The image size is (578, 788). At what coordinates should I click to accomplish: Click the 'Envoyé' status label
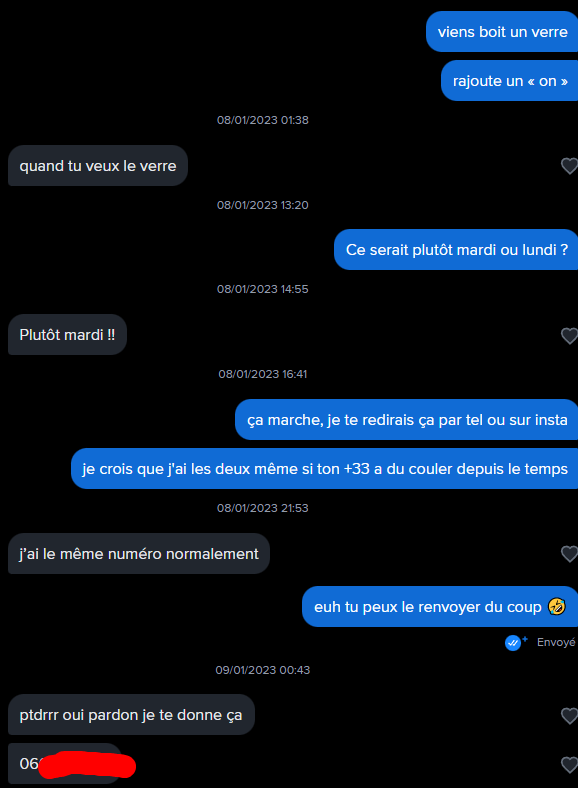556,642
